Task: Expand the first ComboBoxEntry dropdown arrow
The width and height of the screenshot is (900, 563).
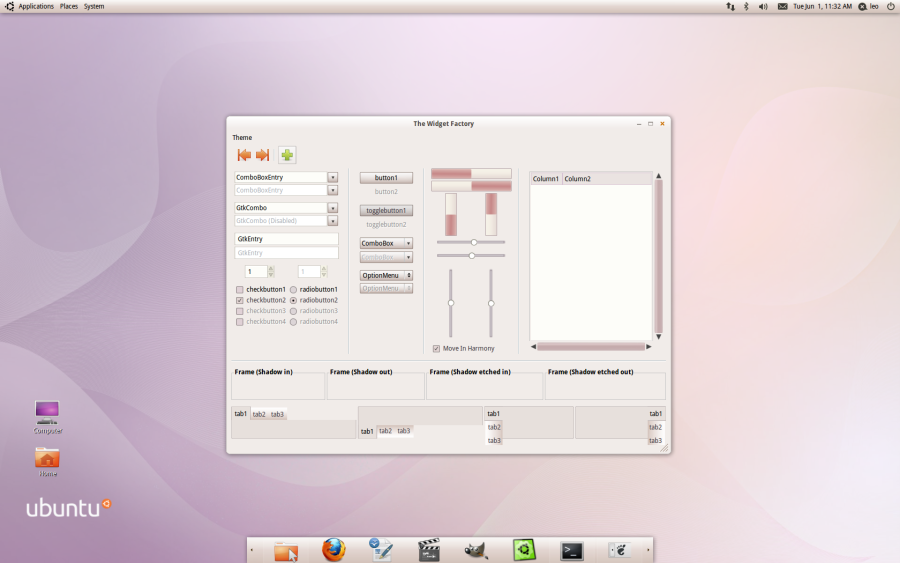Action: [332, 177]
